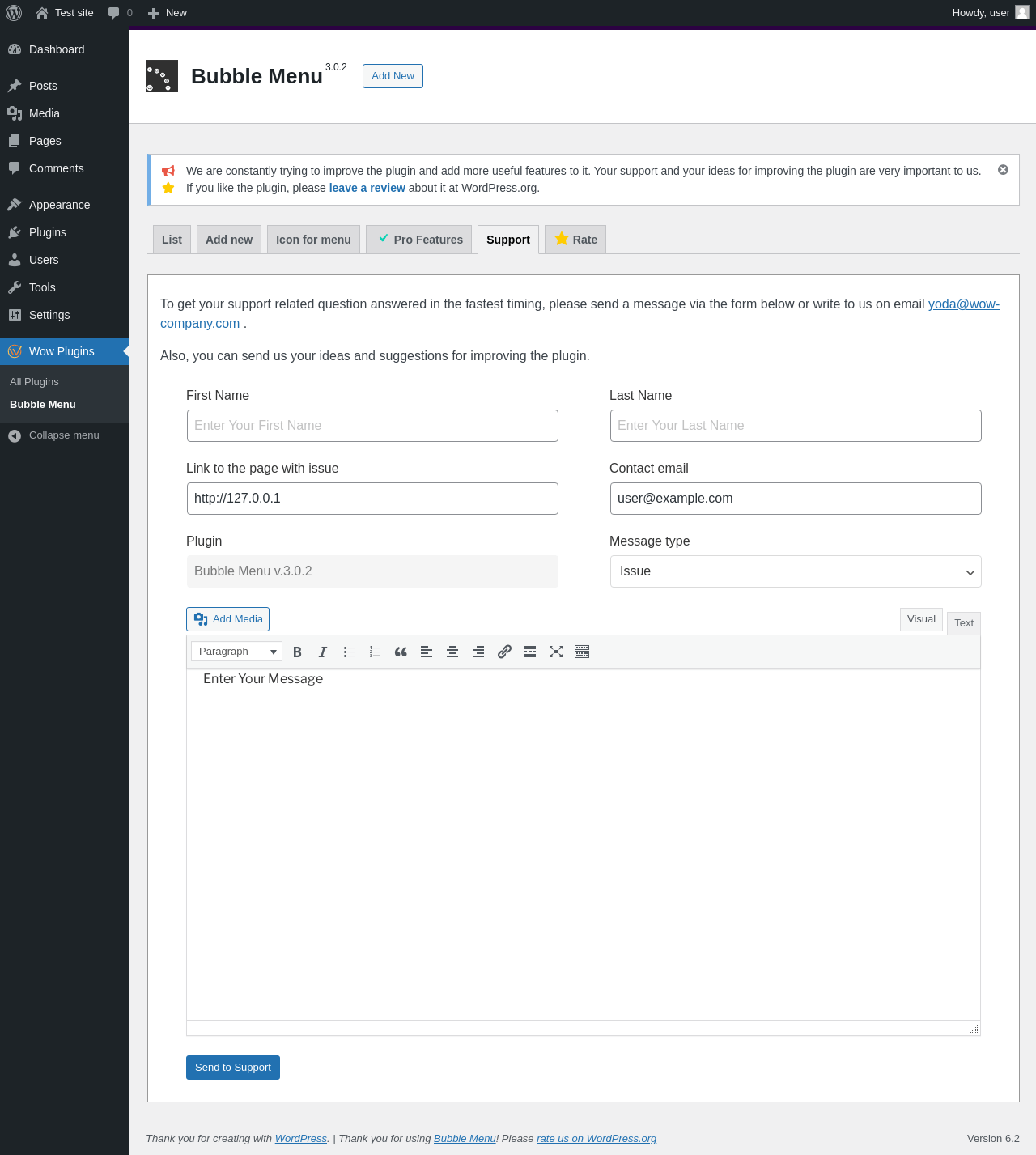The width and height of the screenshot is (1036, 1155).
Task: Click the Add Media button
Action: coord(227,619)
